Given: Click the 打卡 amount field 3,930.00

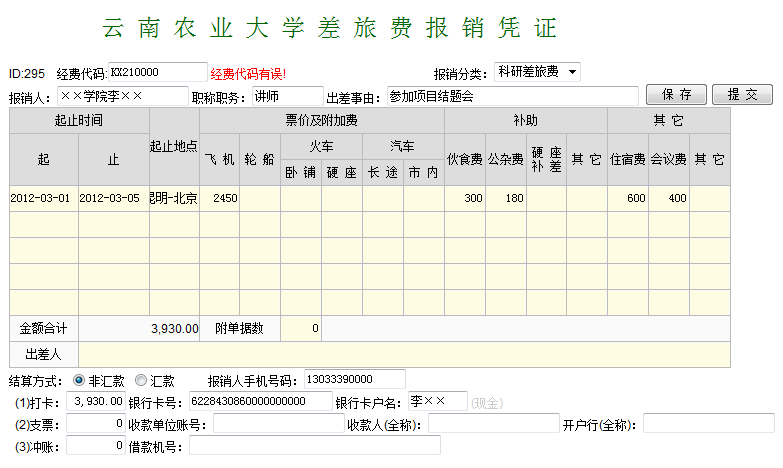Looking at the screenshot, I should [95, 401].
